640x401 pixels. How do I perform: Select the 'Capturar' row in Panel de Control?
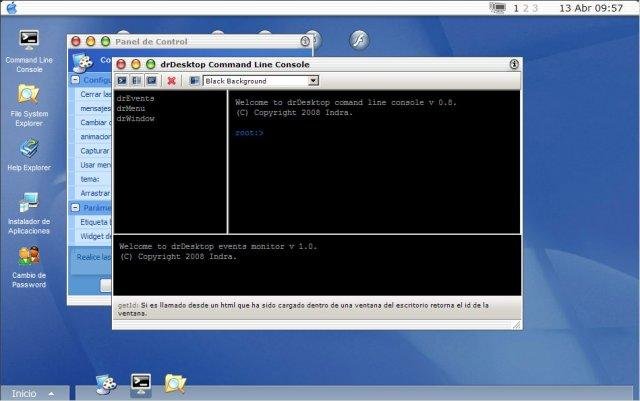93,151
